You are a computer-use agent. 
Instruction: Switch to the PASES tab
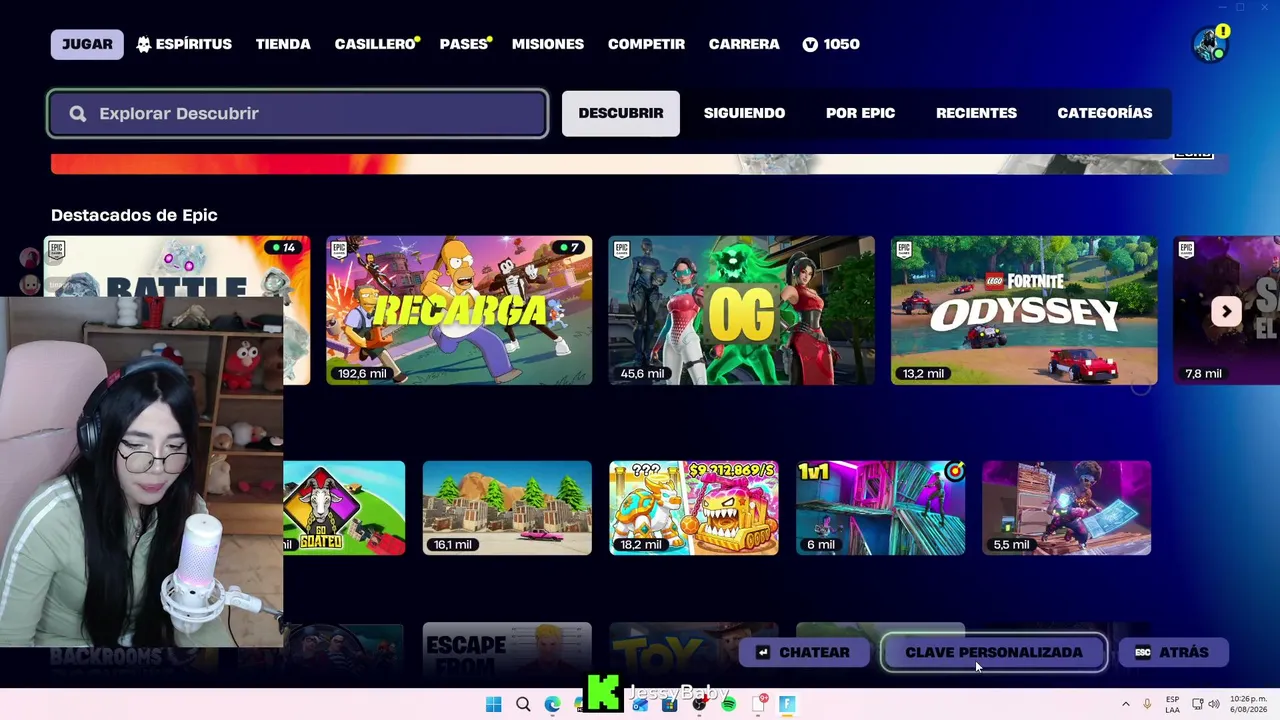point(465,44)
